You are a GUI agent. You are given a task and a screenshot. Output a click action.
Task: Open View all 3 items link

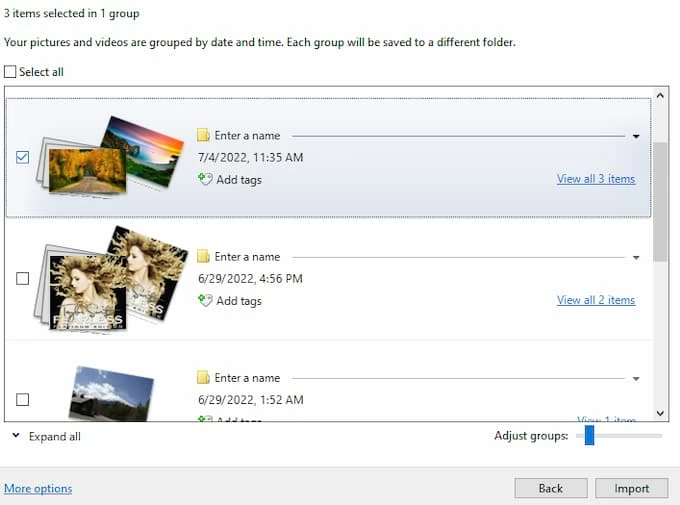(595, 179)
